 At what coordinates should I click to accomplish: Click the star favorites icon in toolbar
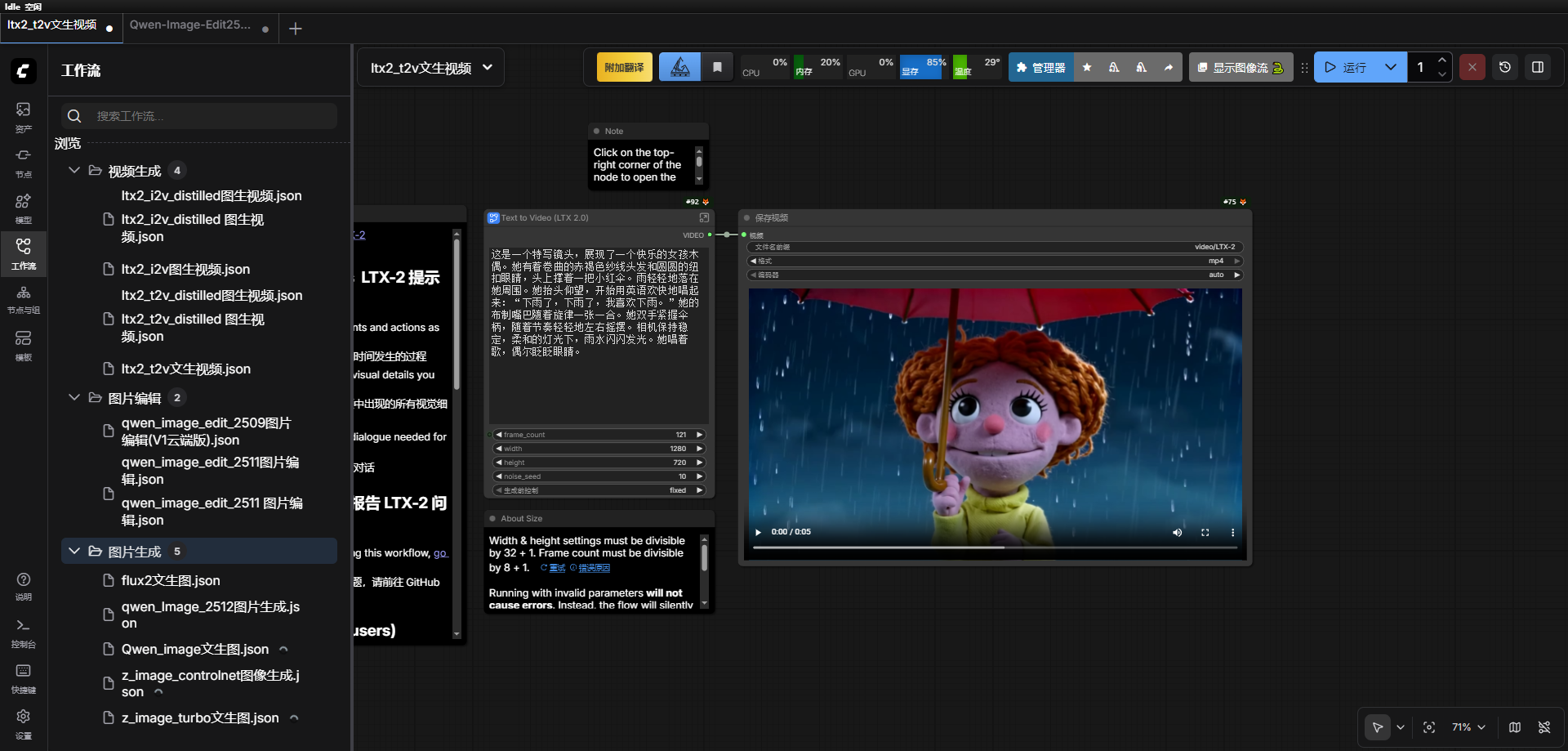click(1087, 67)
